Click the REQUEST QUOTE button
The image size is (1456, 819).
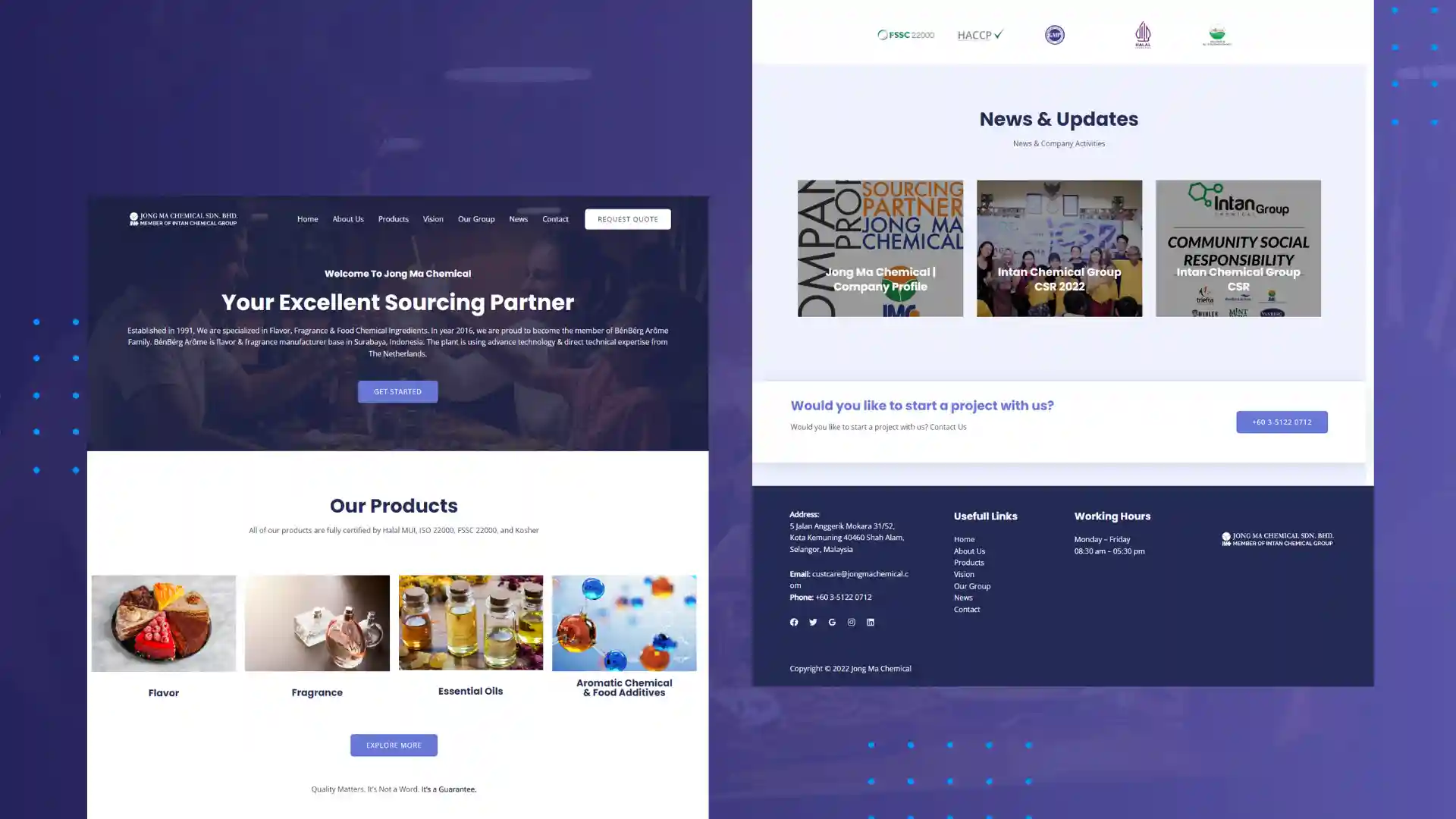[627, 219]
